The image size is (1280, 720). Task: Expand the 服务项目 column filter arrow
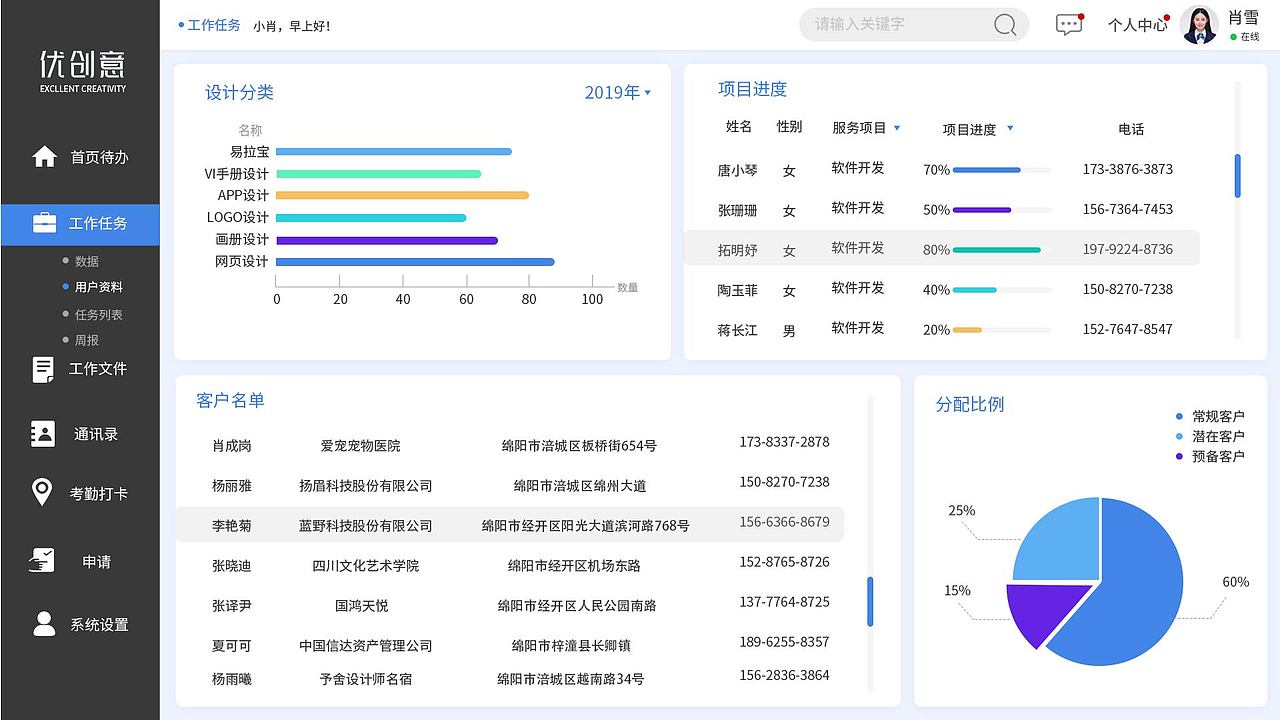pos(897,128)
